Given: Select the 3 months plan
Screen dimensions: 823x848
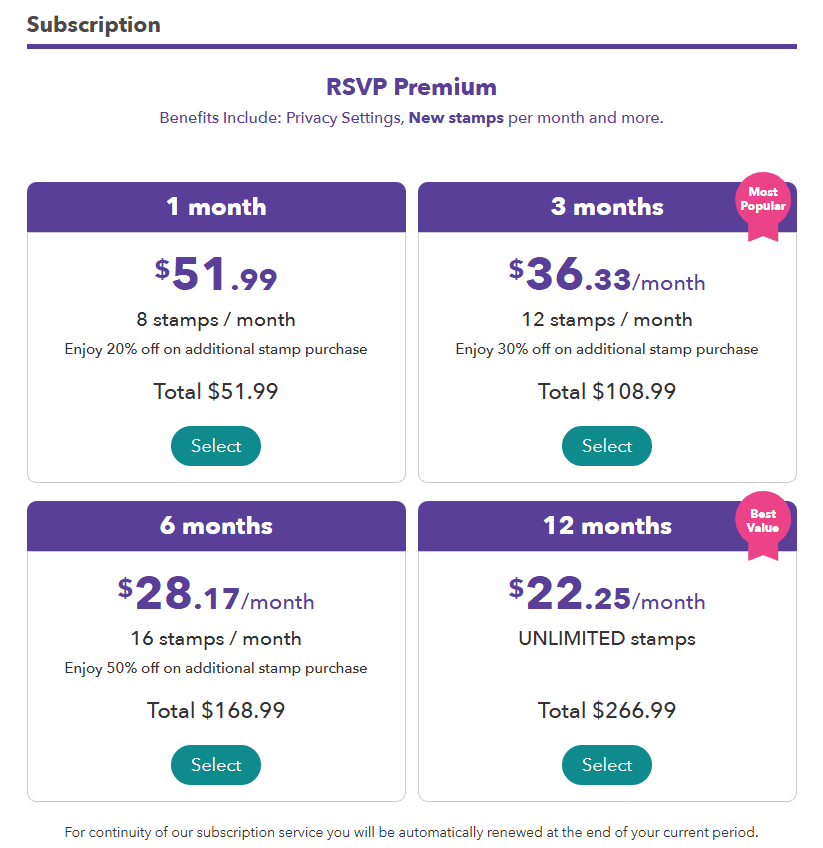Looking at the screenshot, I should click(606, 445).
